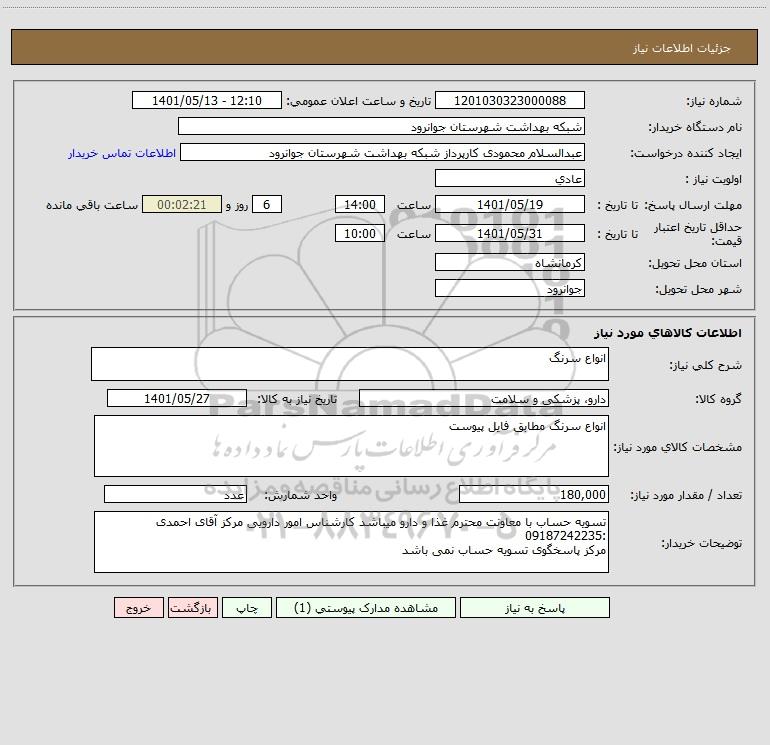Click delivery city field جوانرود
Screen dimensions: 770x745
pyautogui.click(x=510, y=288)
